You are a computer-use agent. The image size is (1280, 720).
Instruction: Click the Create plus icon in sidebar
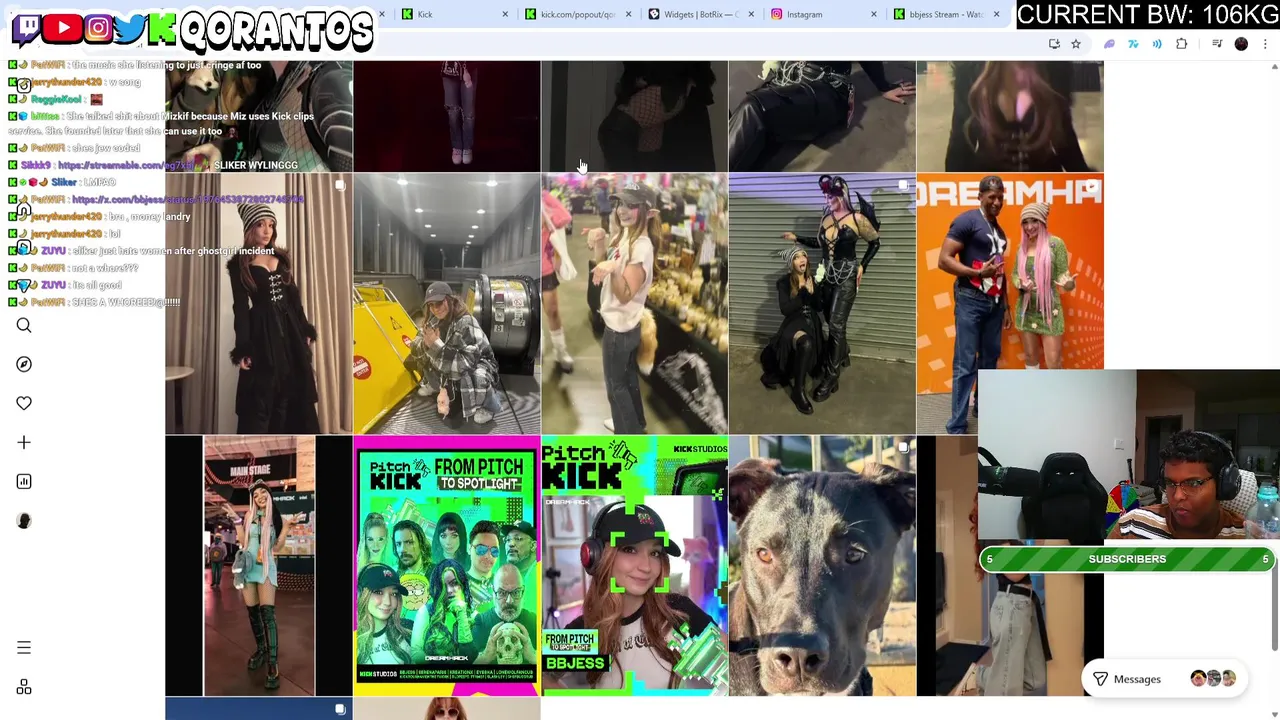tap(24, 442)
